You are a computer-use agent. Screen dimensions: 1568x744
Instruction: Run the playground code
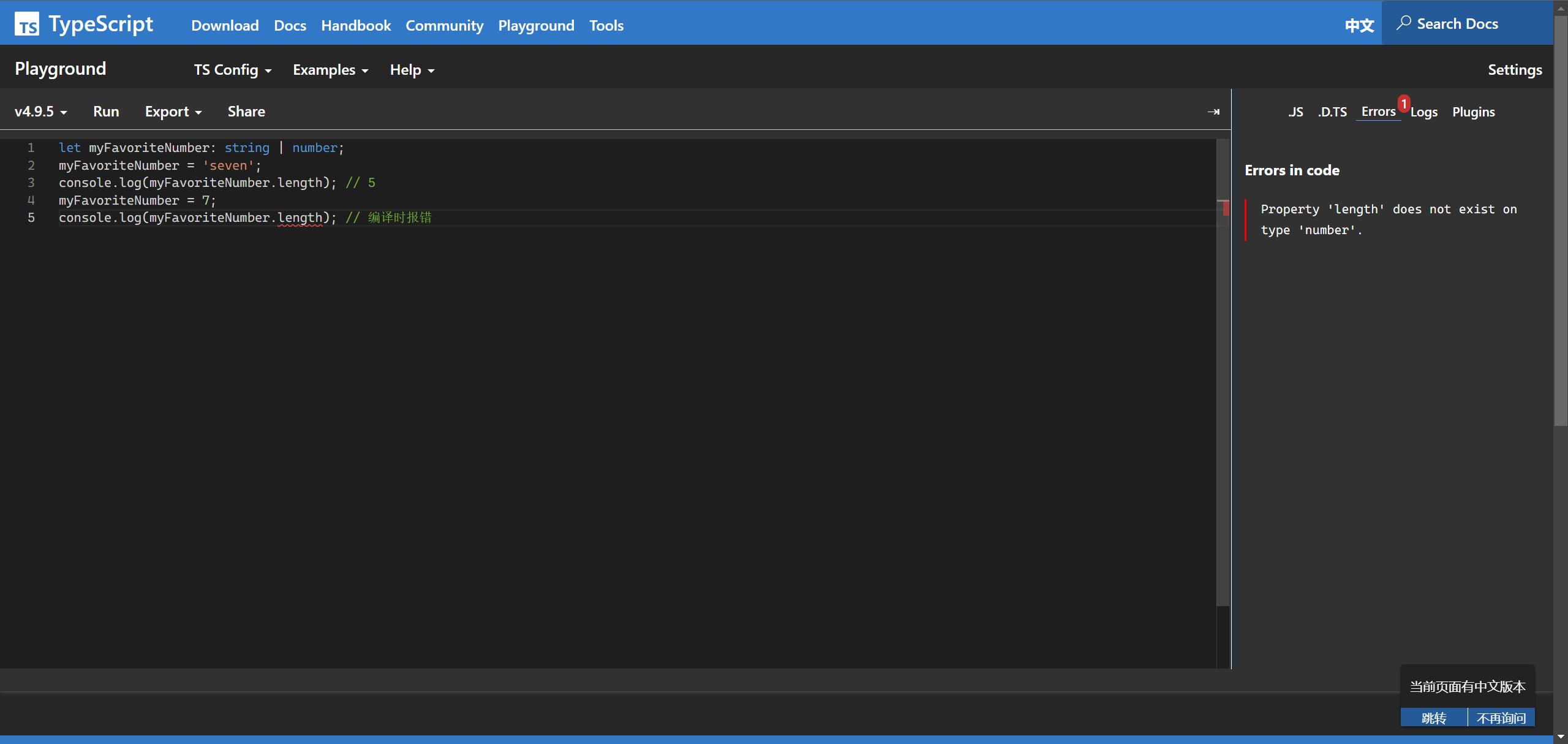click(x=106, y=112)
